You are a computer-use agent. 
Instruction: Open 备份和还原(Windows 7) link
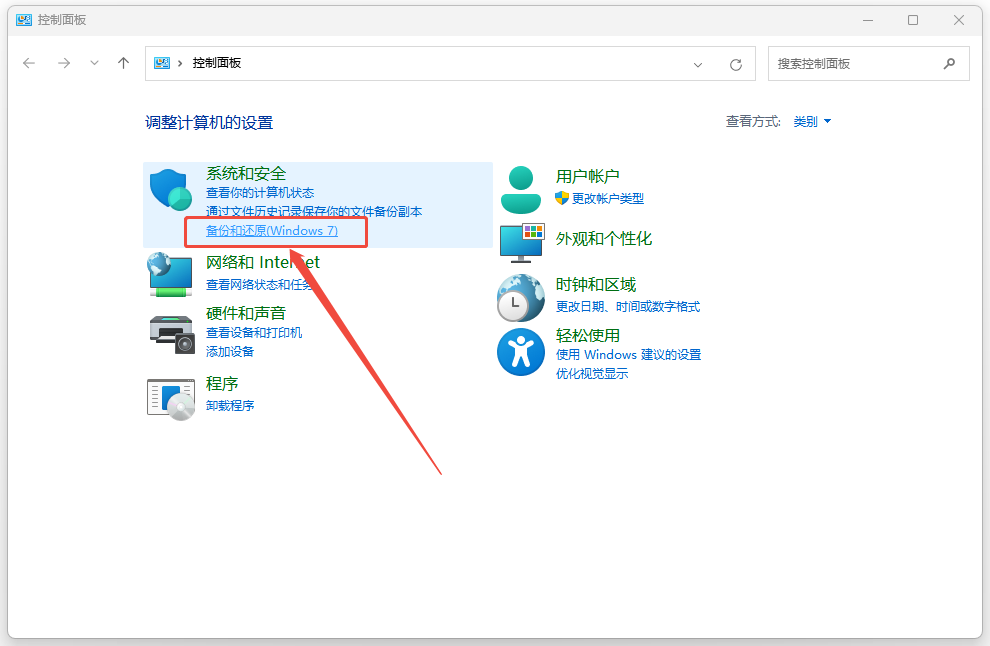(272, 231)
